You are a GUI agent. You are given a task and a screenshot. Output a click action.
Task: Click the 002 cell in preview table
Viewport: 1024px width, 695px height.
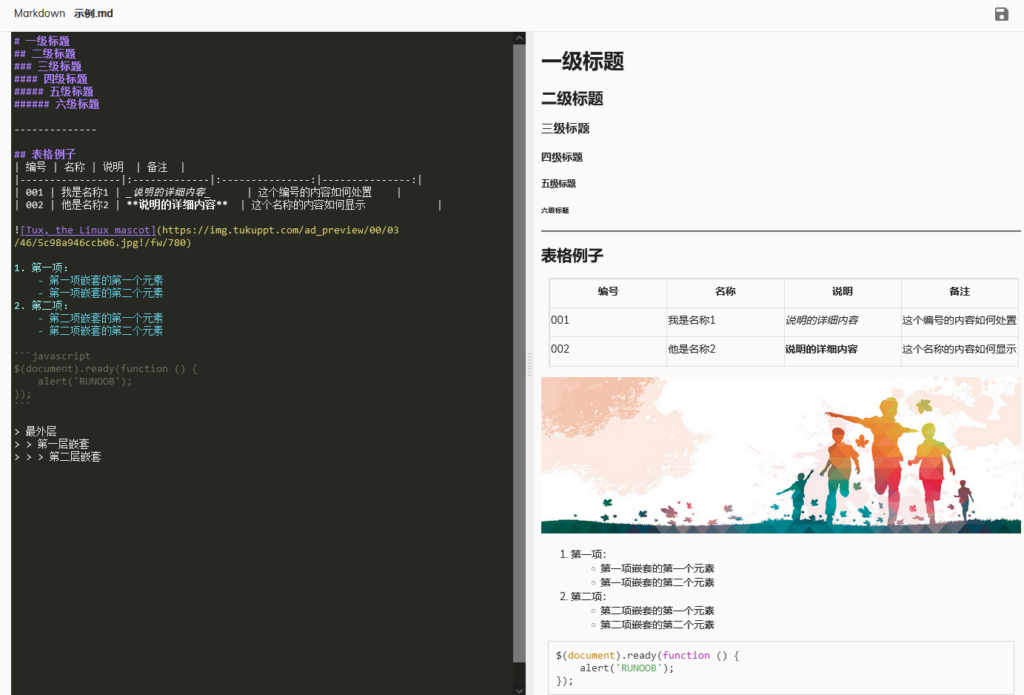608,349
